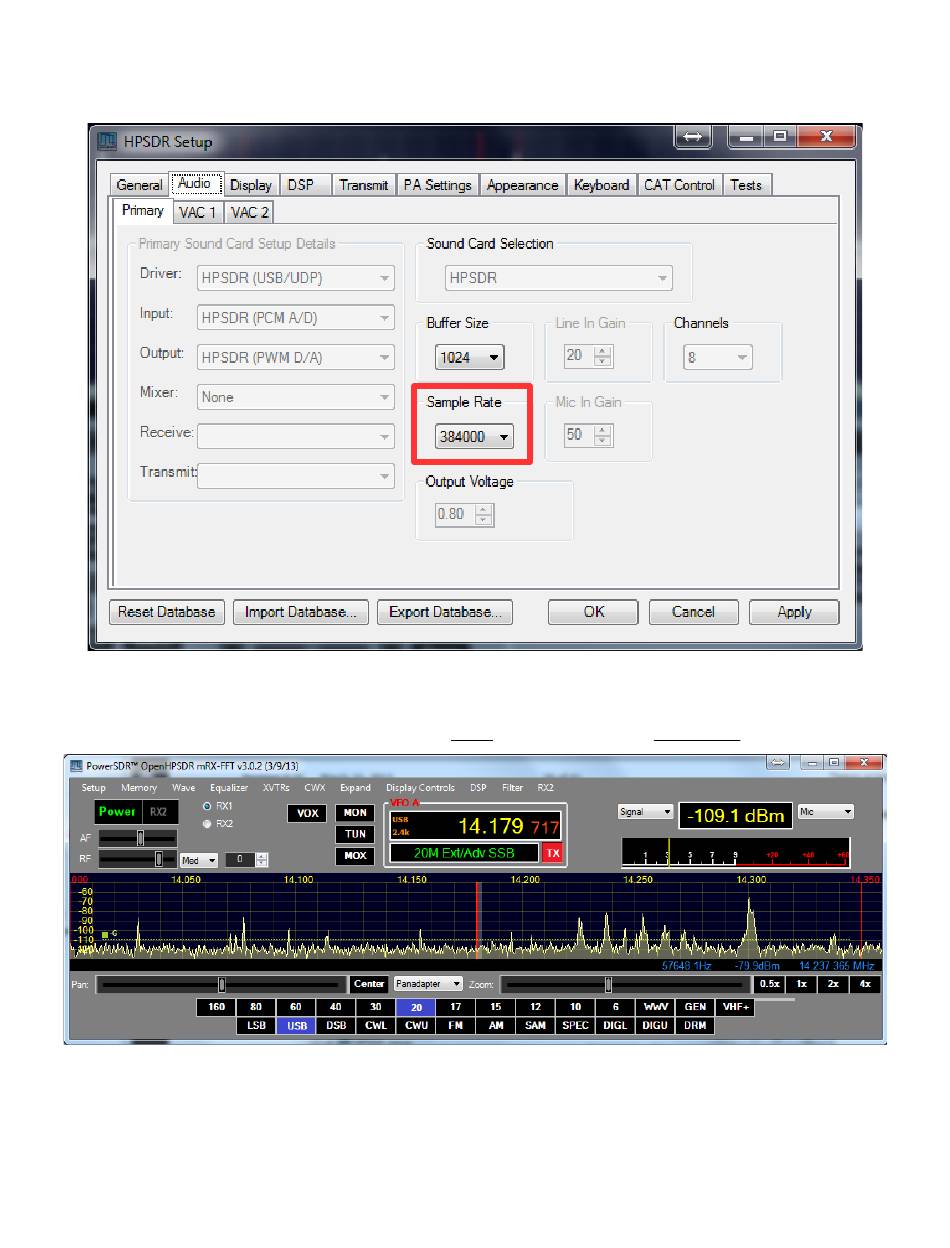Open the Display Controls menu
The width and height of the screenshot is (950, 1248).
click(x=420, y=788)
